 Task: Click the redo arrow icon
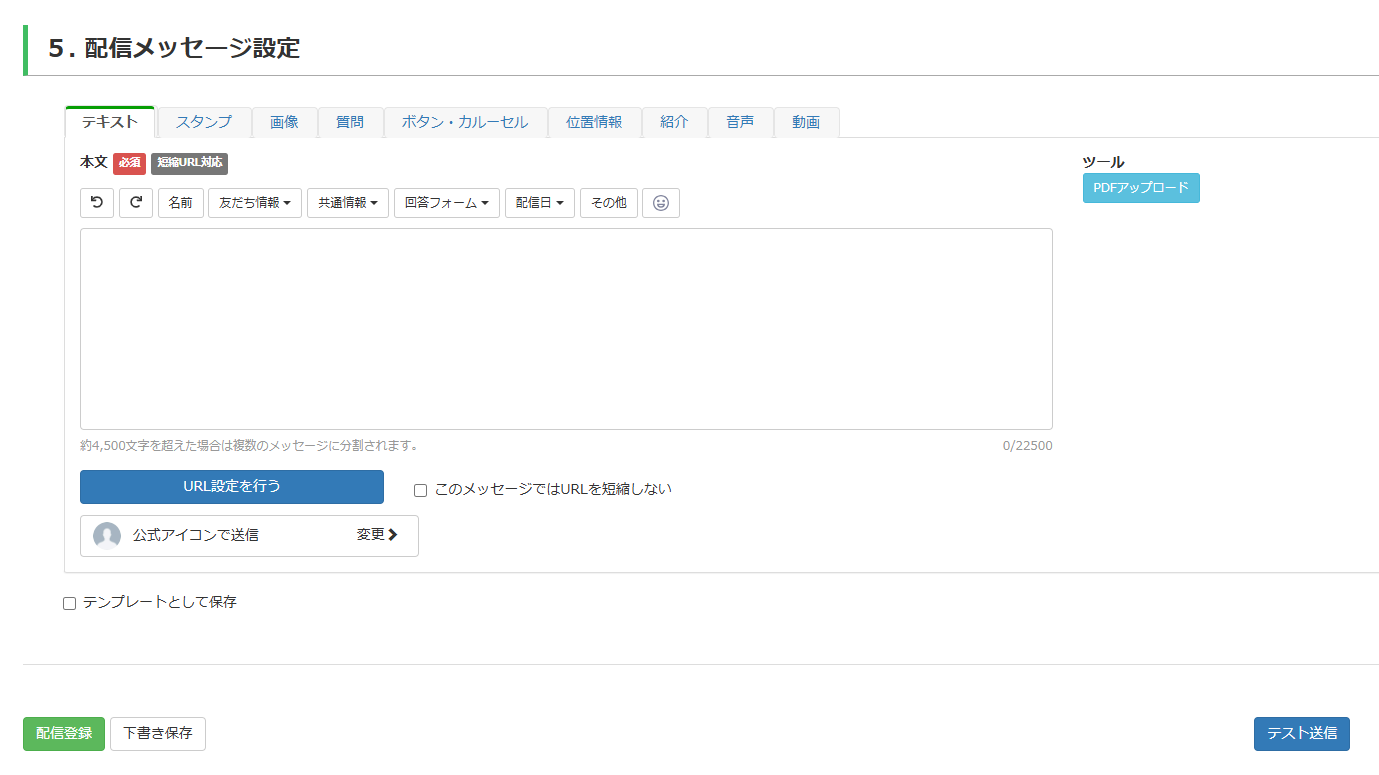click(136, 203)
